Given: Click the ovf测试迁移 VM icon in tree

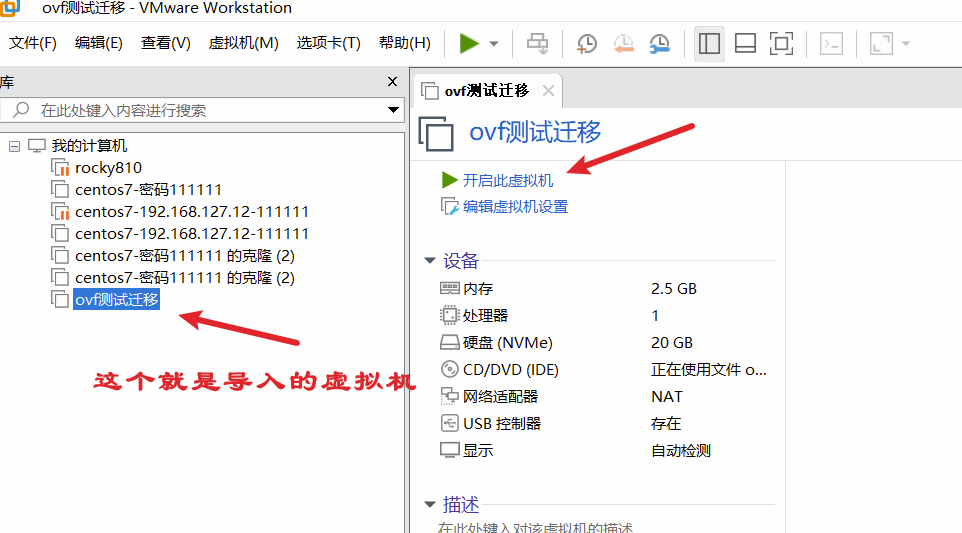Looking at the screenshot, I should [x=60, y=299].
